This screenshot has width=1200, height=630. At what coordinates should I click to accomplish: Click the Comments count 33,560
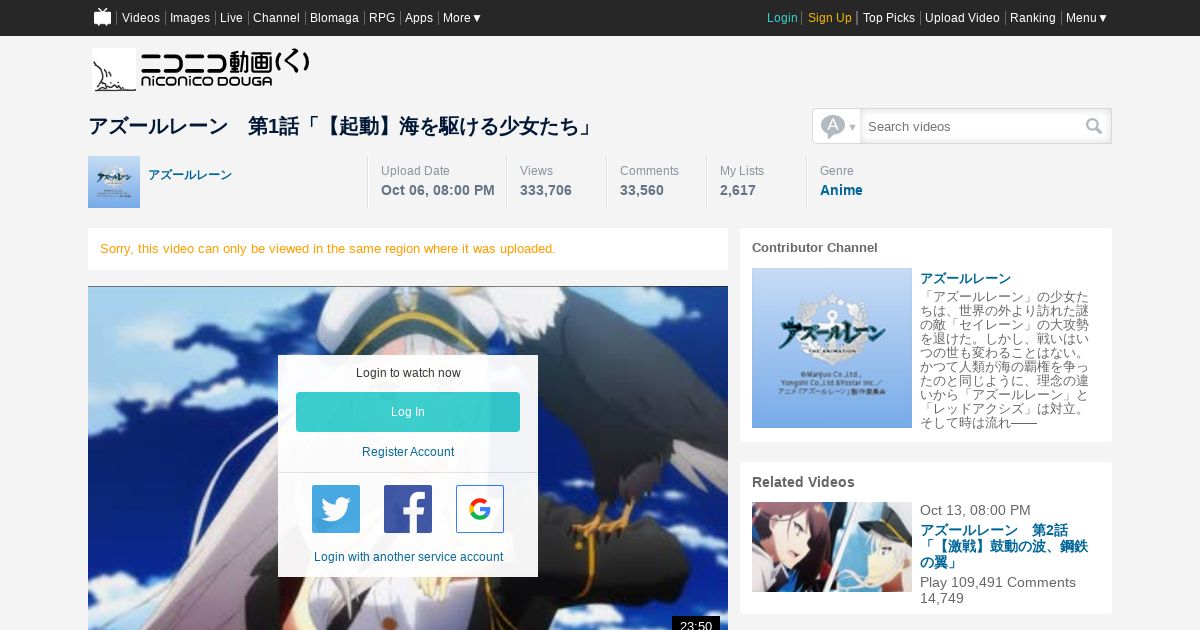tap(642, 190)
